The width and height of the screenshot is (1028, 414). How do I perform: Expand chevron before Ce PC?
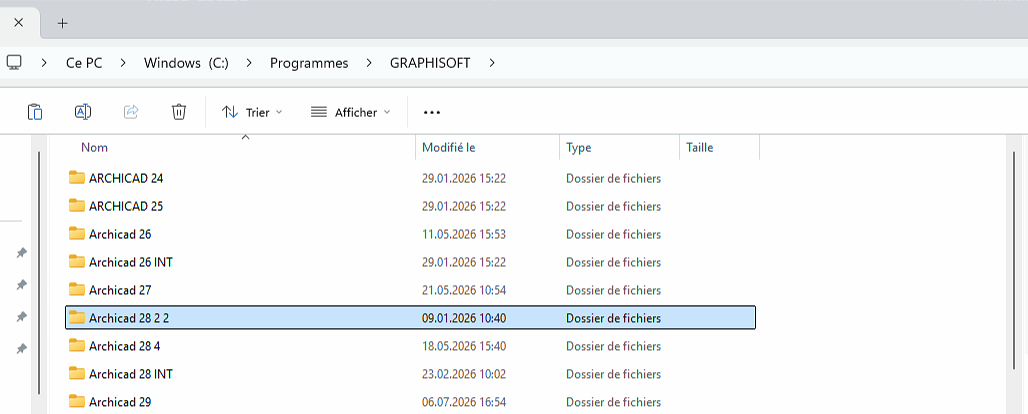pos(45,63)
